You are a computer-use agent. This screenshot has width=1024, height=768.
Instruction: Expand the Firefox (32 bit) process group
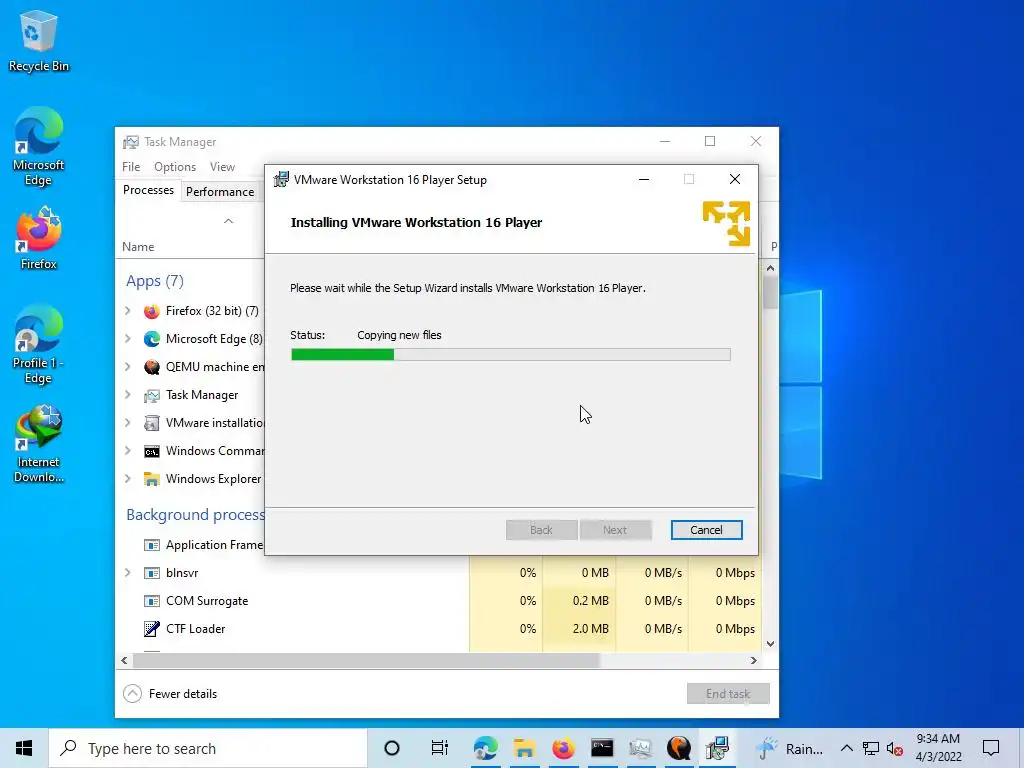128,312
